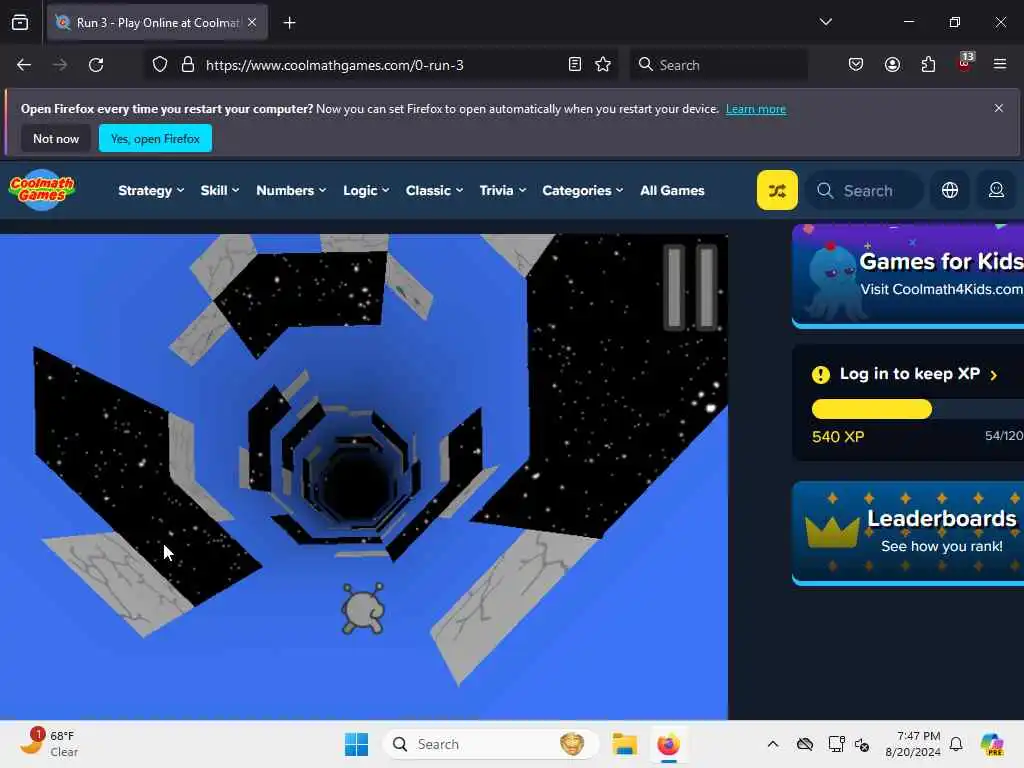The image size is (1024, 768).
Task: Open the notifications bell icon
Action: [955, 744]
